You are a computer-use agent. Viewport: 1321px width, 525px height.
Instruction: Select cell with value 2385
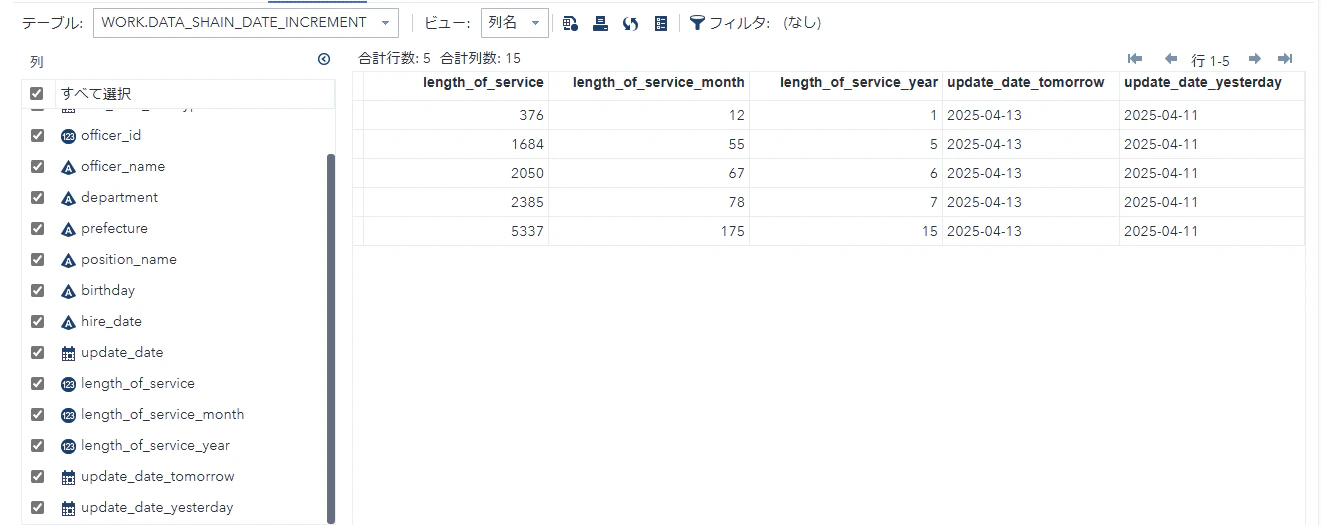[x=456, y=202]
